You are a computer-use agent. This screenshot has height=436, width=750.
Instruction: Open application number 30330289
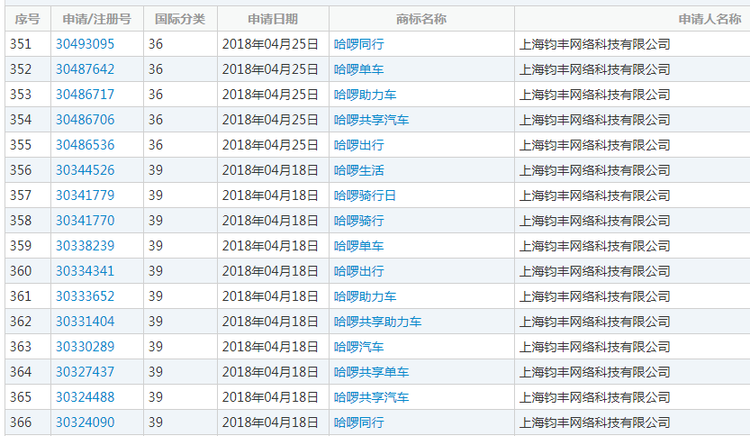[x=85, y=347]
